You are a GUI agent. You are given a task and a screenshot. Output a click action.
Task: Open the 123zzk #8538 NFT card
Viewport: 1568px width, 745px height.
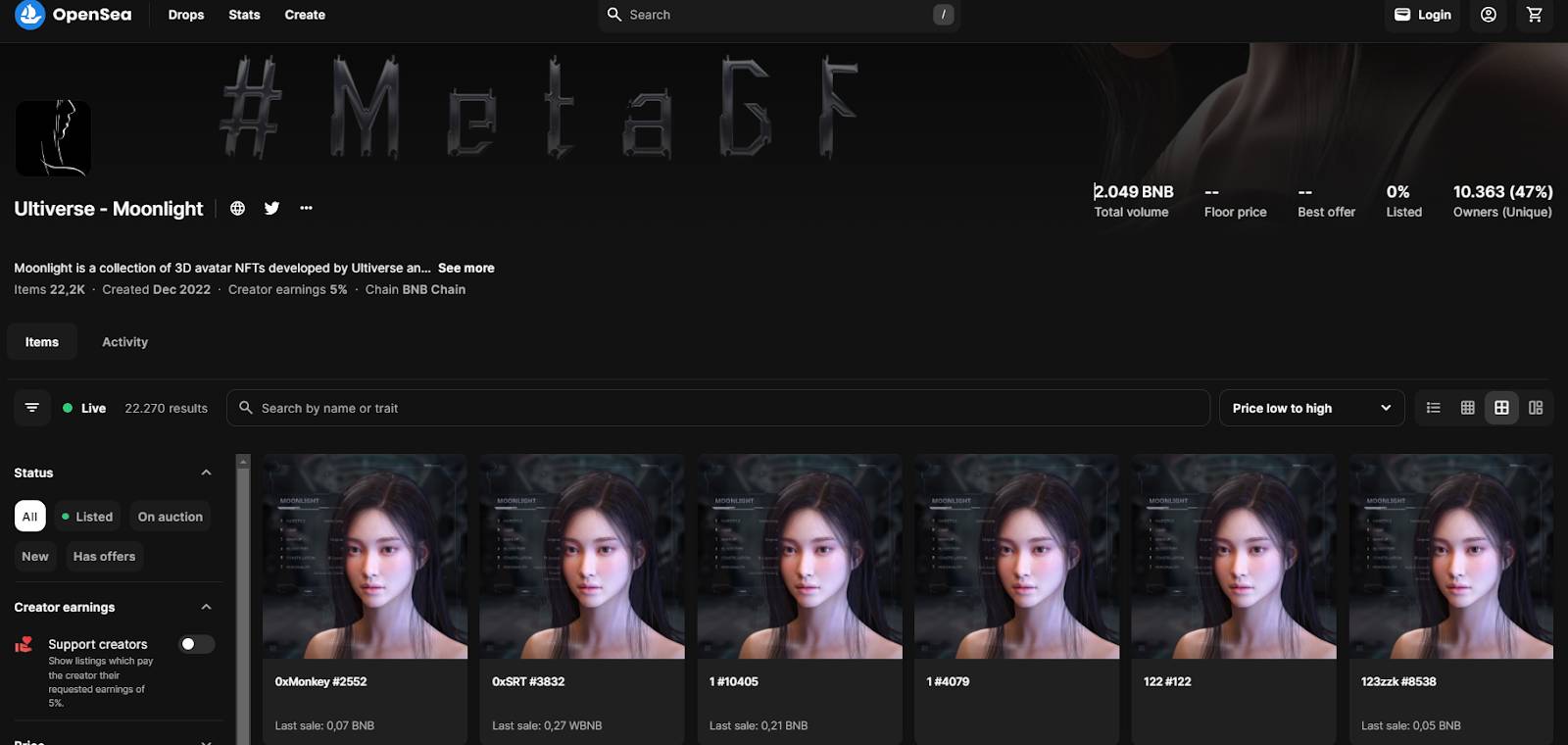coord(1451,599)
